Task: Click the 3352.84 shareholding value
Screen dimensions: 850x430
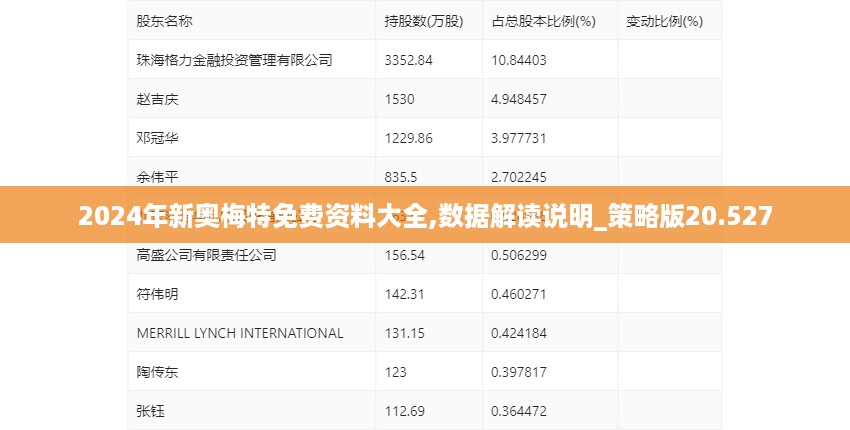Action: [409, 60]
